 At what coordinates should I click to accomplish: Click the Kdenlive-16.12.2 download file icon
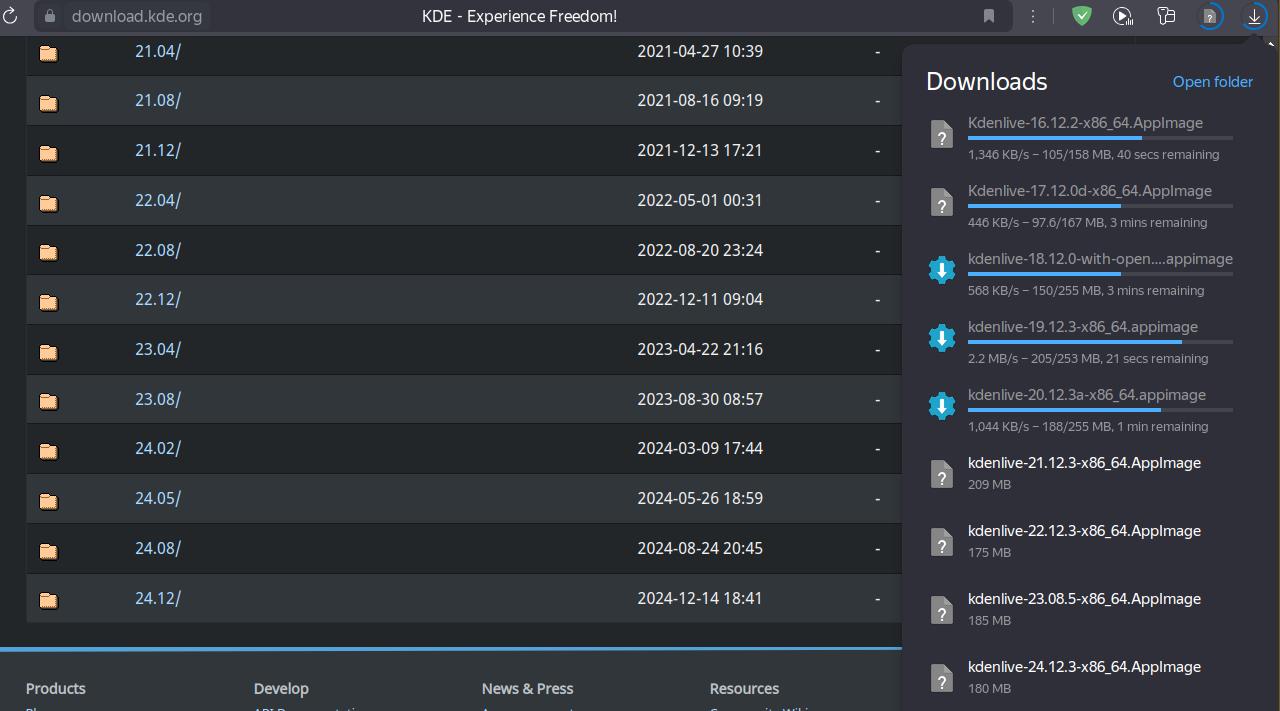point(942,134)
